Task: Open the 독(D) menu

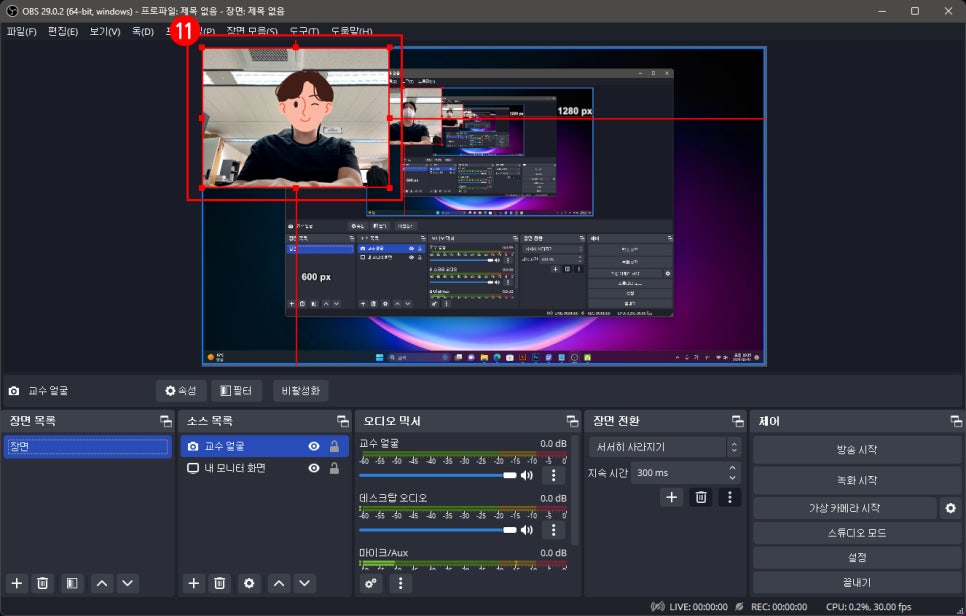Action: point(143,31)
